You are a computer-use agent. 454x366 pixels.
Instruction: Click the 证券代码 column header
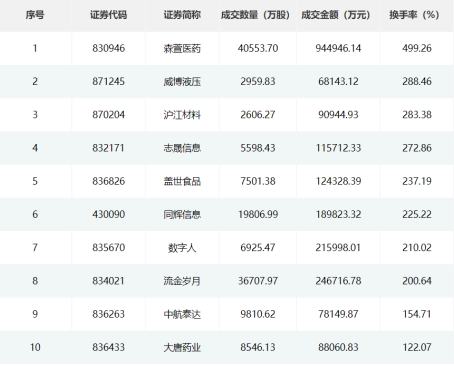pyautogui.click(x=109, y=15)
